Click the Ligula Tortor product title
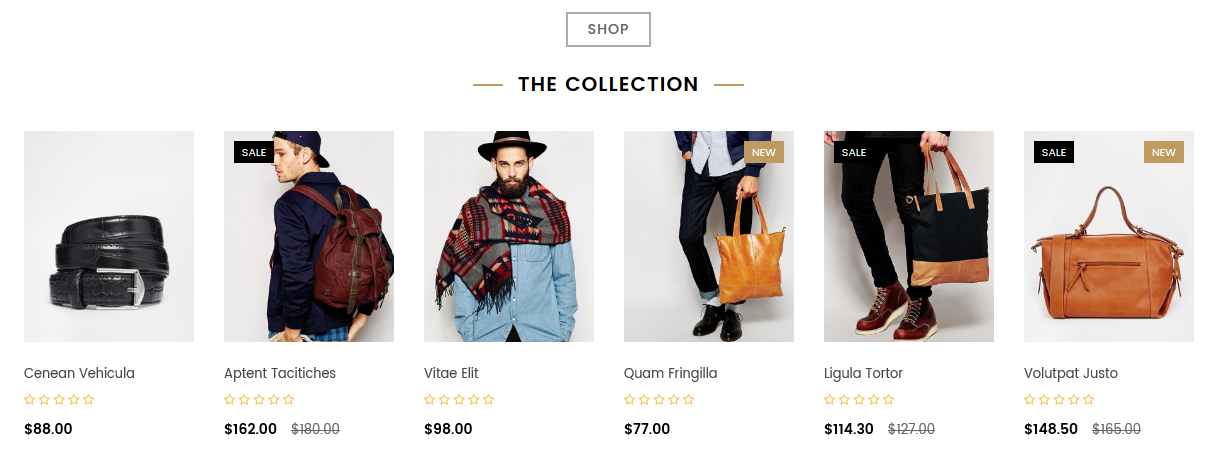This screenshot has width=1218, height=467. tap(863, 373)
